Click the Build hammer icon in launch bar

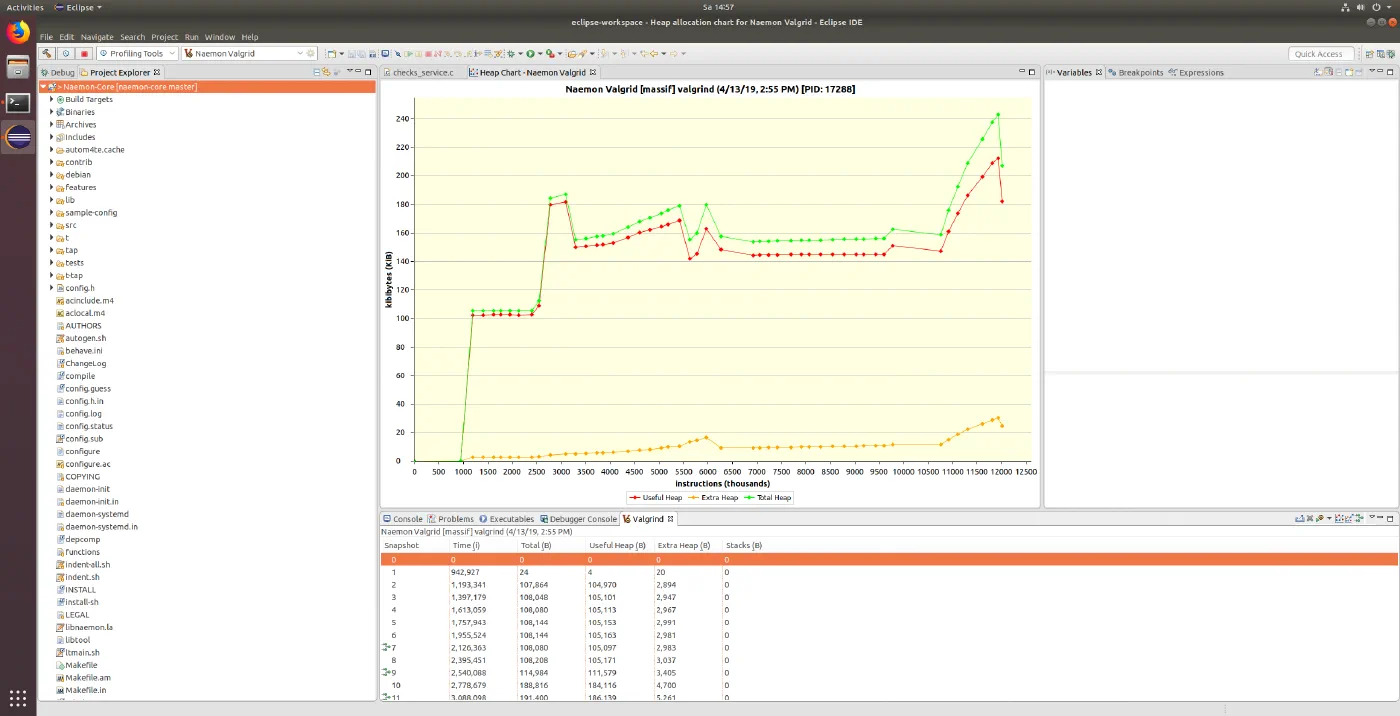47,53
